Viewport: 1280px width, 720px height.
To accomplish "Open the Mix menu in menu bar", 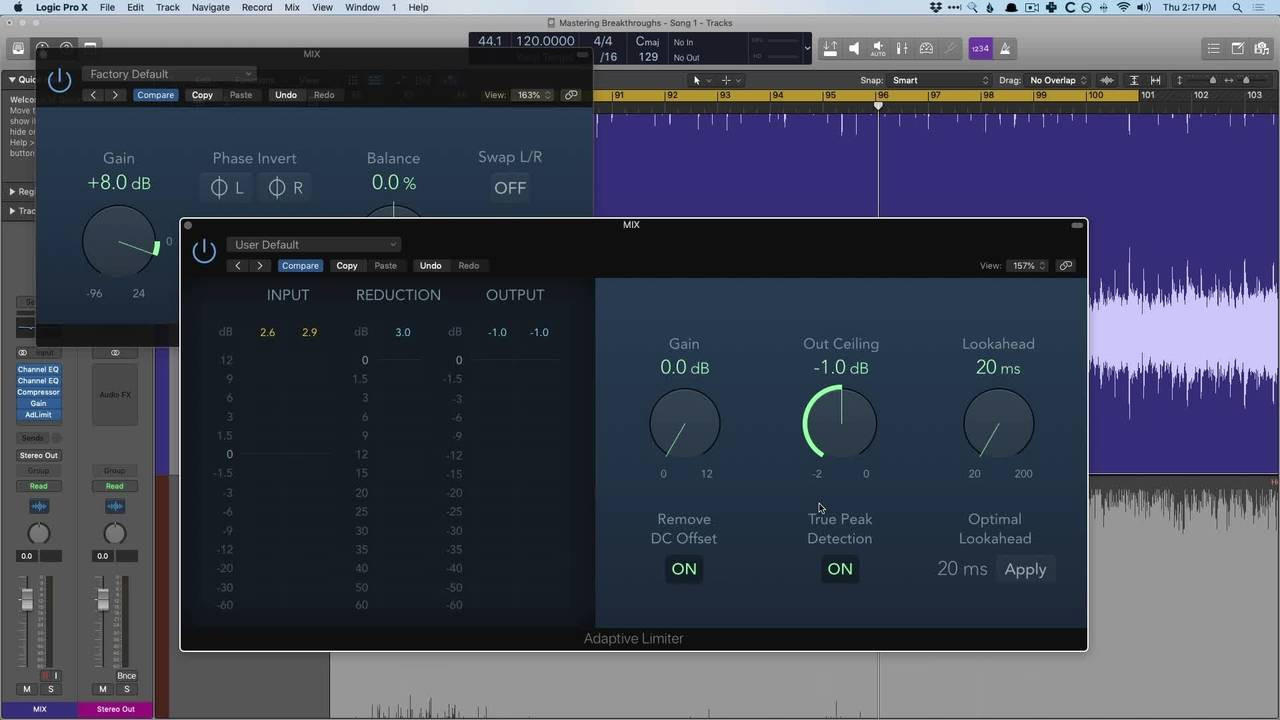I will pyautogui.click(x=292, y=7).
